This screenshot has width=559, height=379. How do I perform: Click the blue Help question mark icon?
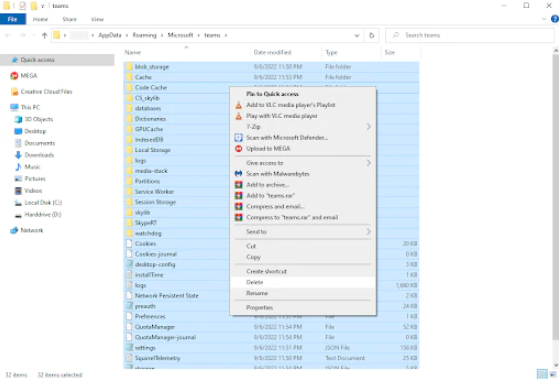[555, 19]
